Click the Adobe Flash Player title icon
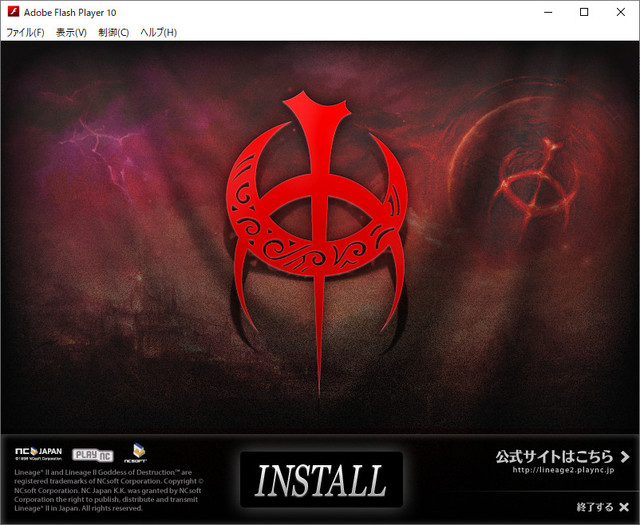This screenshot has height=525, width=640. point(13,11)
